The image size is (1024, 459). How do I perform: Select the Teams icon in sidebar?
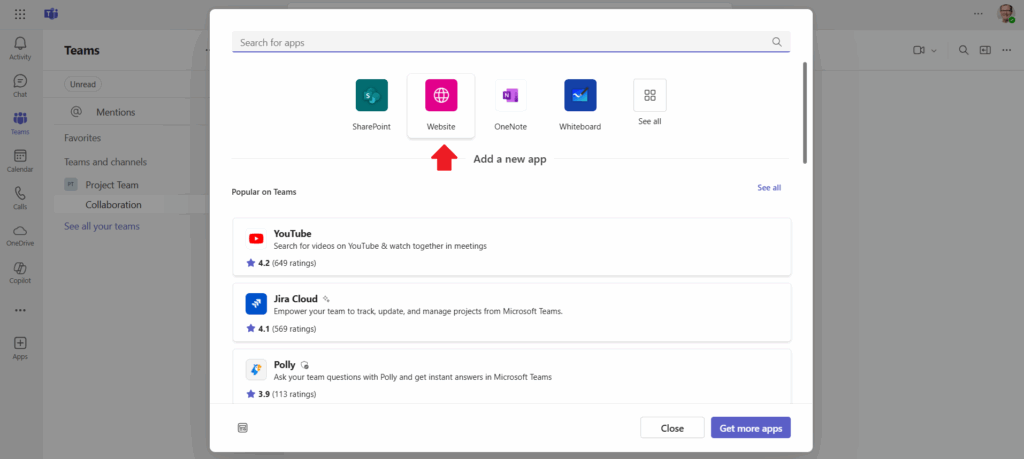pos(20,123)
